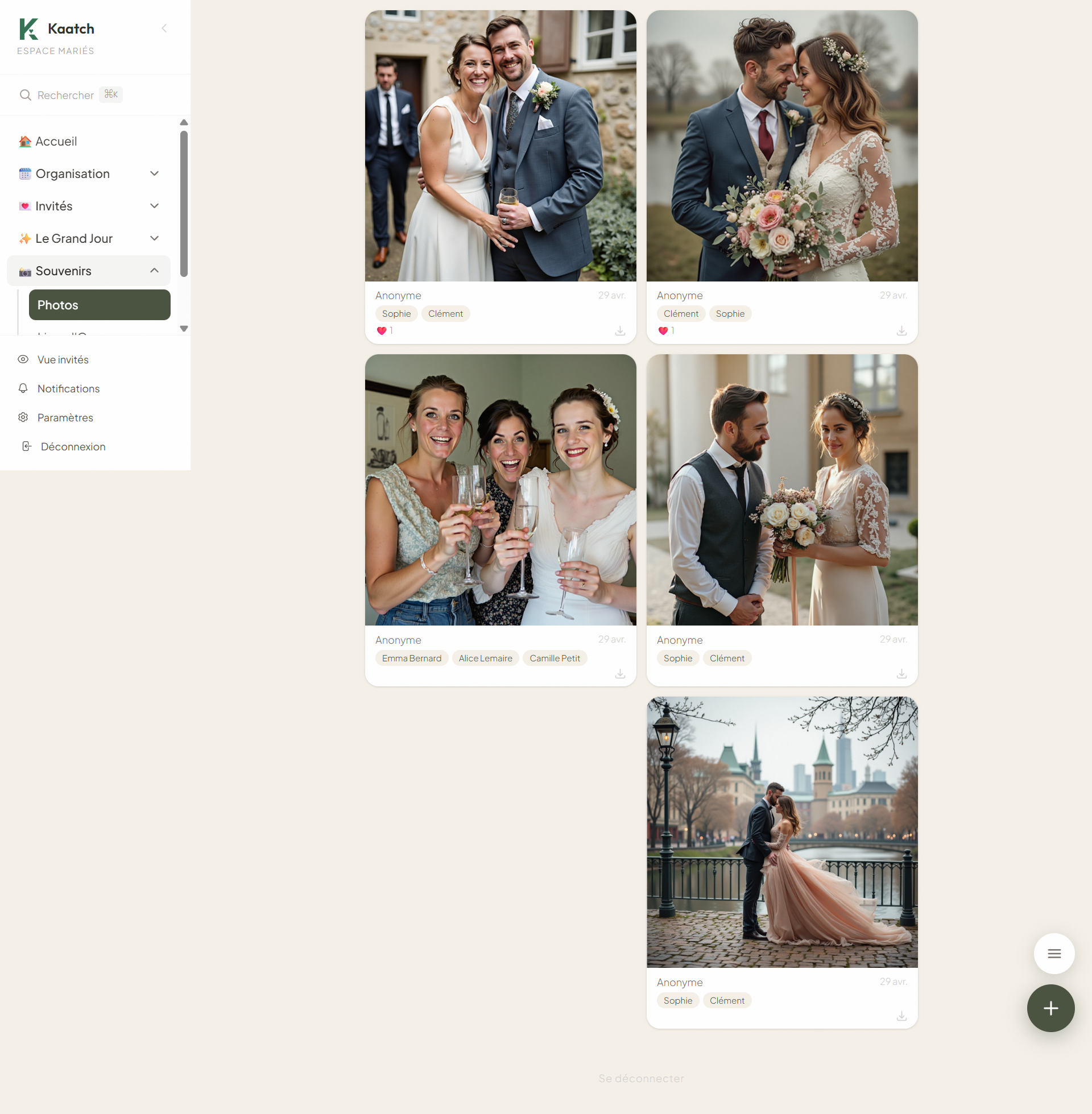Click the sidebar scrollbar thumb
This screenshot has width=1092, height=1114.
[x=184, y=204]
